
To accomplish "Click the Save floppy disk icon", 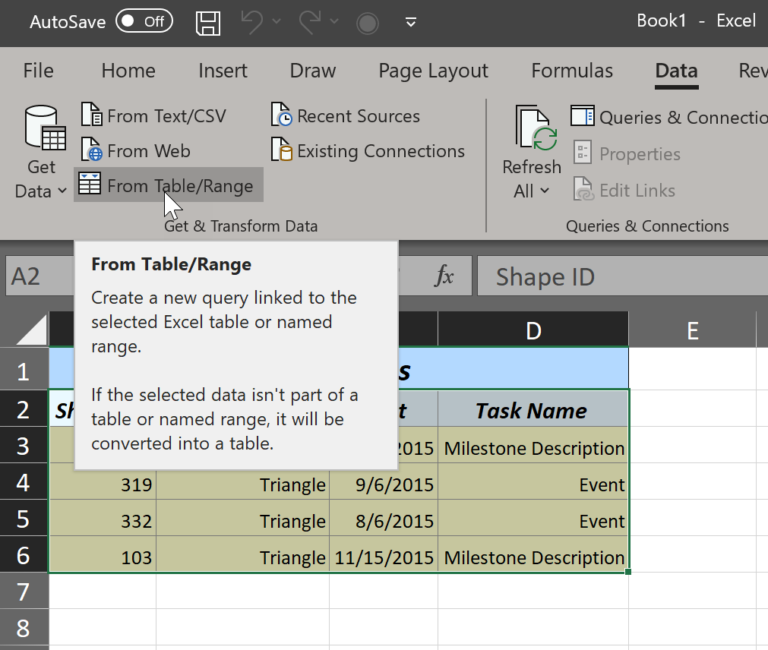I will (x=208, y=23).
